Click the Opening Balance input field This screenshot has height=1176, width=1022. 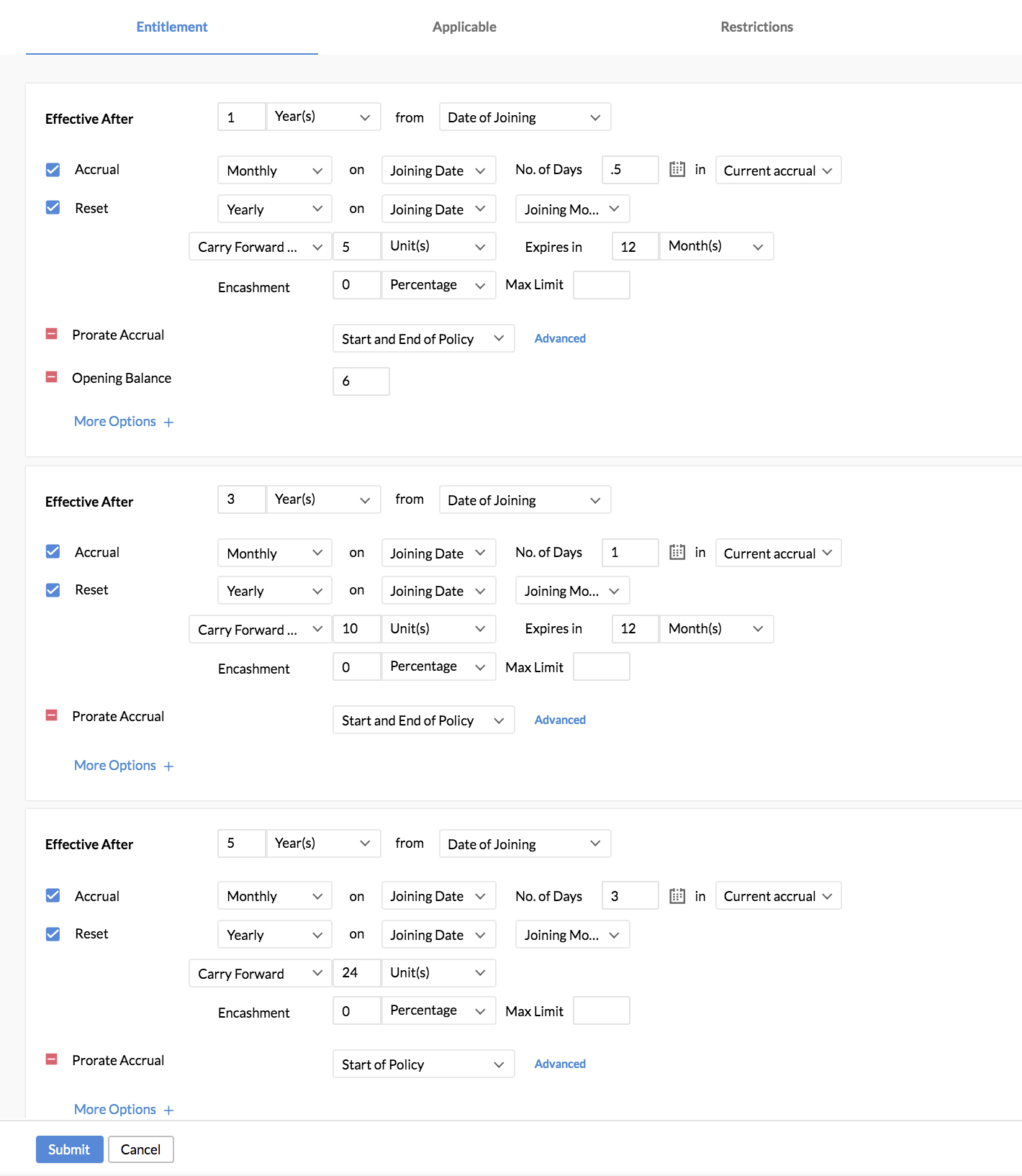(361, 381)
